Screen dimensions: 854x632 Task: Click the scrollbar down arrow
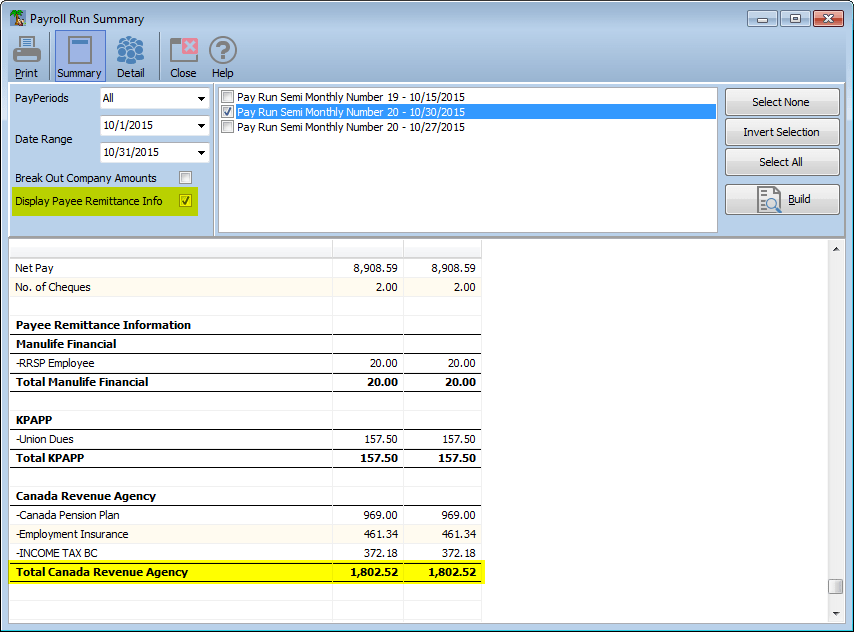click(x=835, y=613)
